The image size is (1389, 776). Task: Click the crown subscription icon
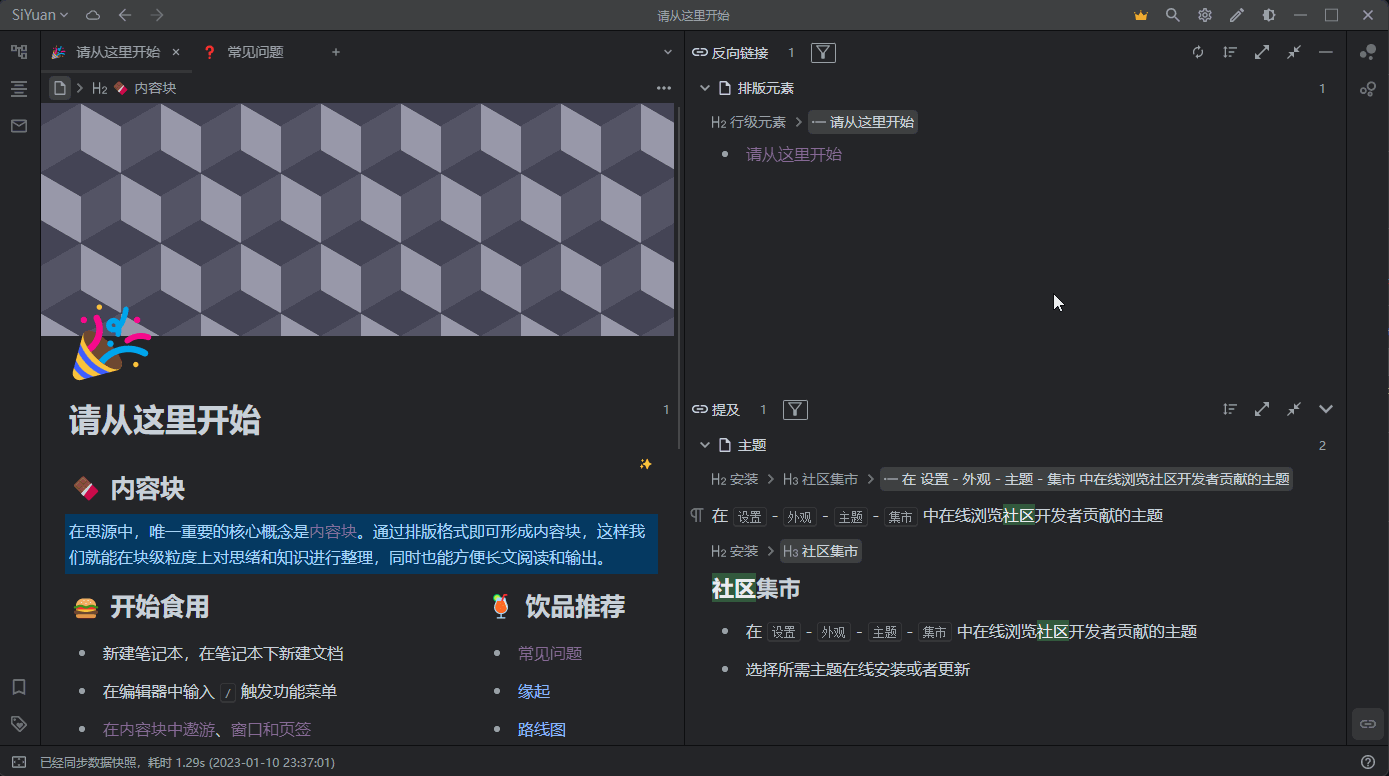1141,15
